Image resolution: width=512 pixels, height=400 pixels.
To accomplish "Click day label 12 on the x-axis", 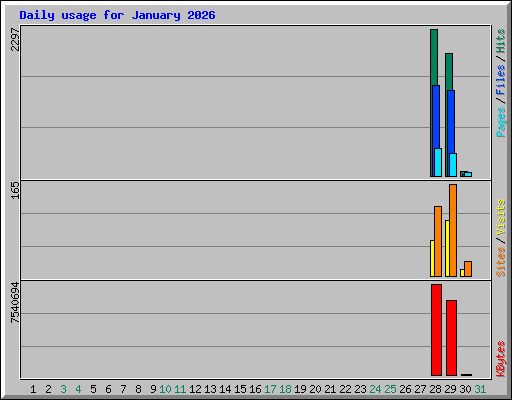I will click(x=195, y=389).
